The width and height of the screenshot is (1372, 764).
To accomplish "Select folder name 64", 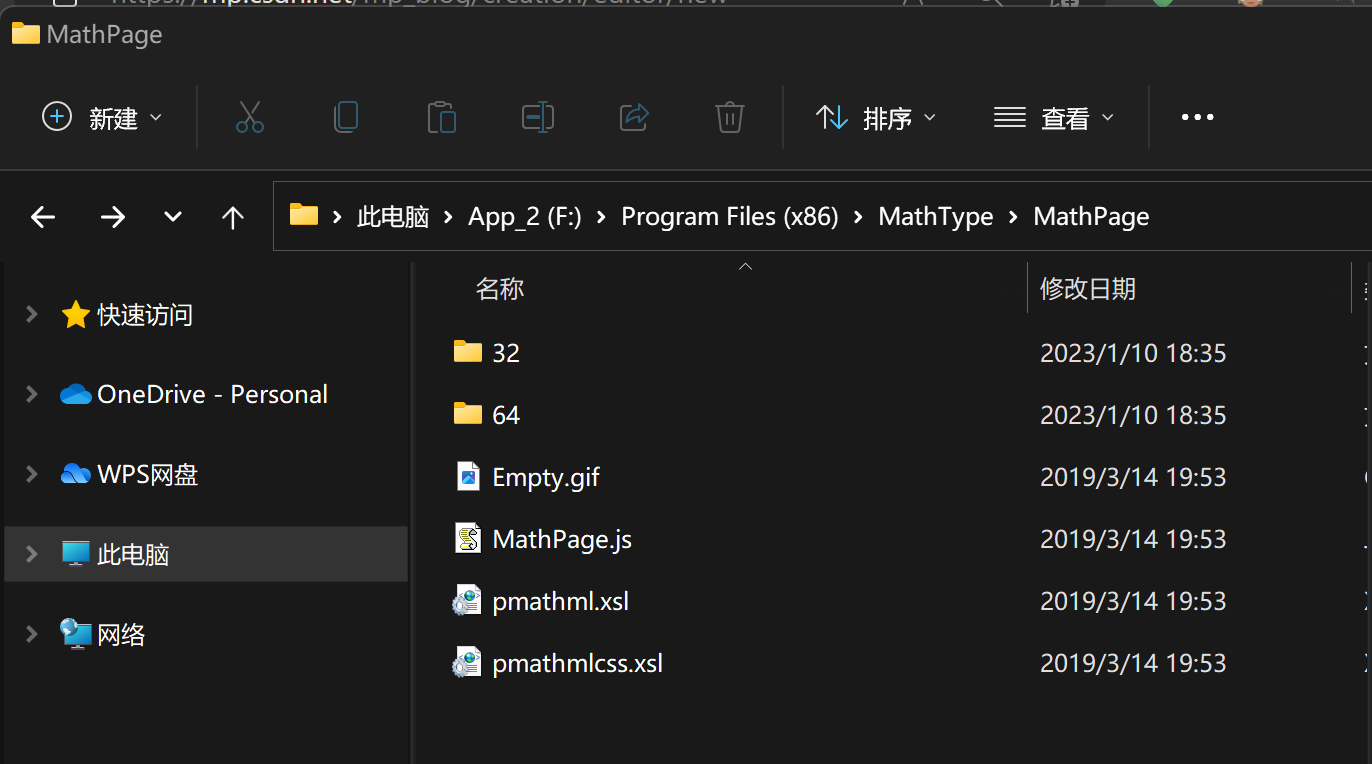I will tap(506, 414).
